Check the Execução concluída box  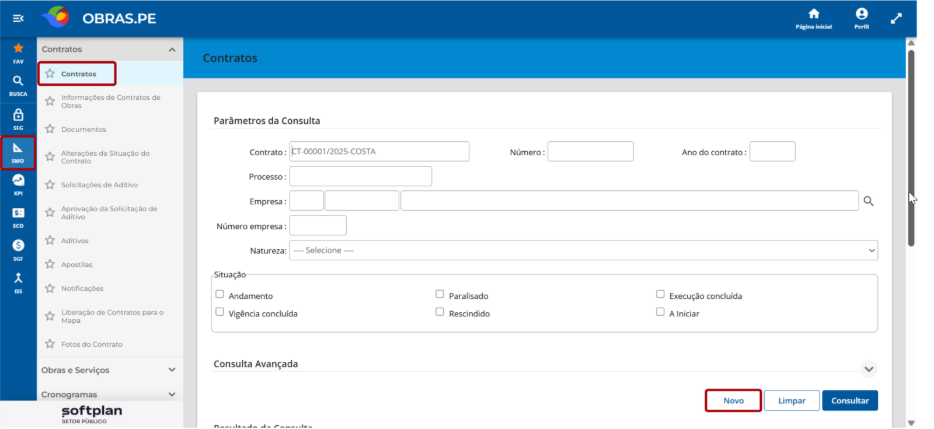coord(660,294)
